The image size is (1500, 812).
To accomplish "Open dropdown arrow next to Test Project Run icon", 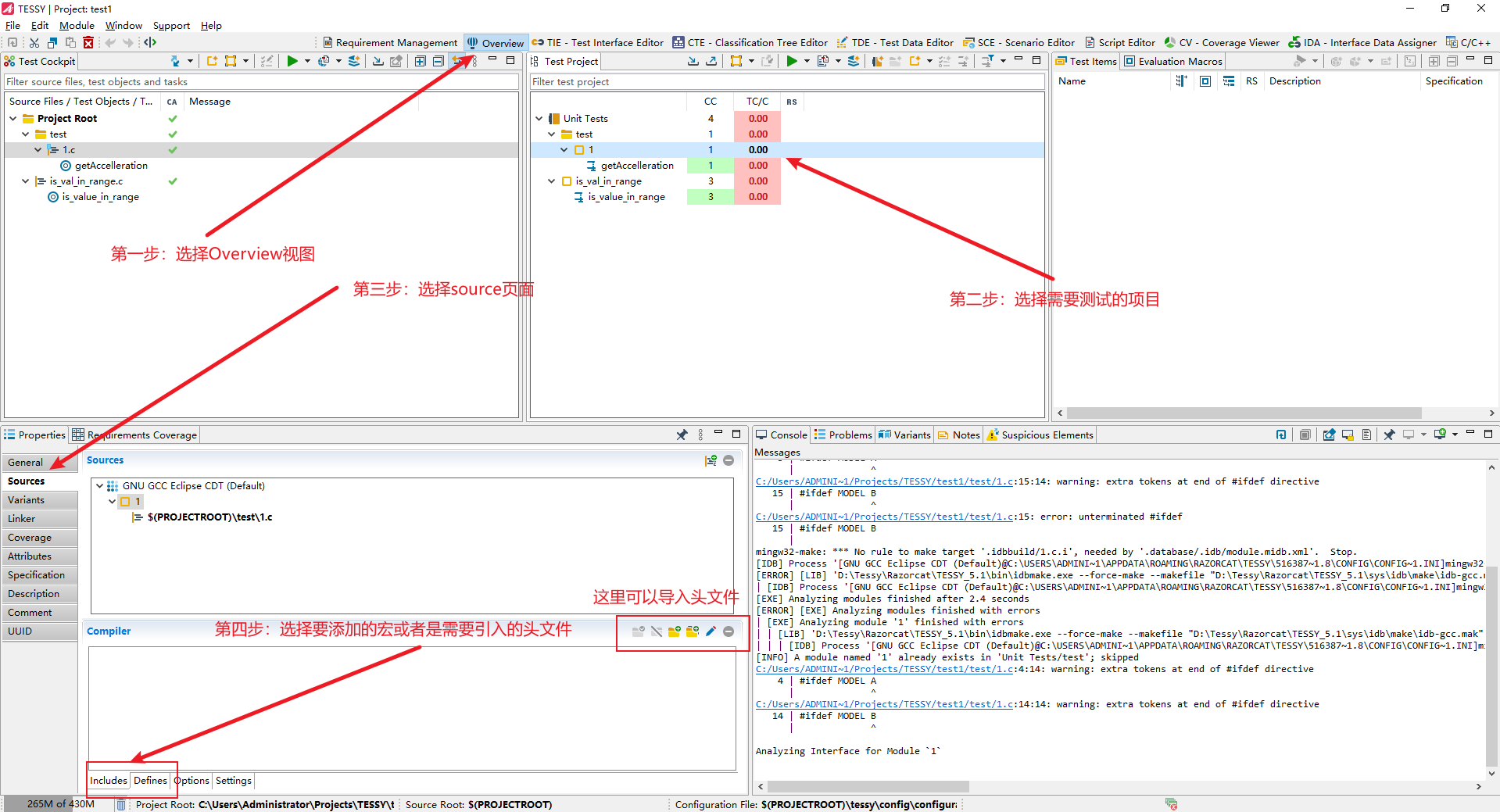I will coord(807,61).
